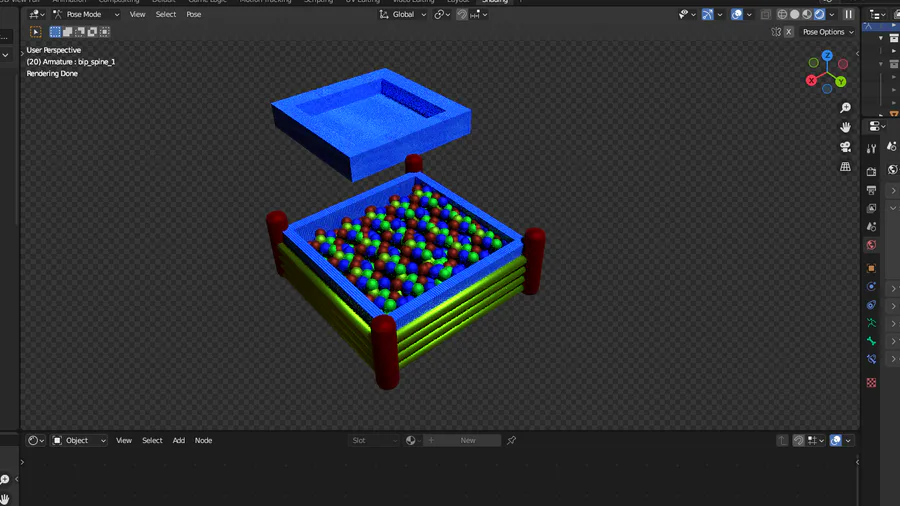Toggle viewport overlays display
The height and width of the screenshot is (506, 900).
(737, 14)
